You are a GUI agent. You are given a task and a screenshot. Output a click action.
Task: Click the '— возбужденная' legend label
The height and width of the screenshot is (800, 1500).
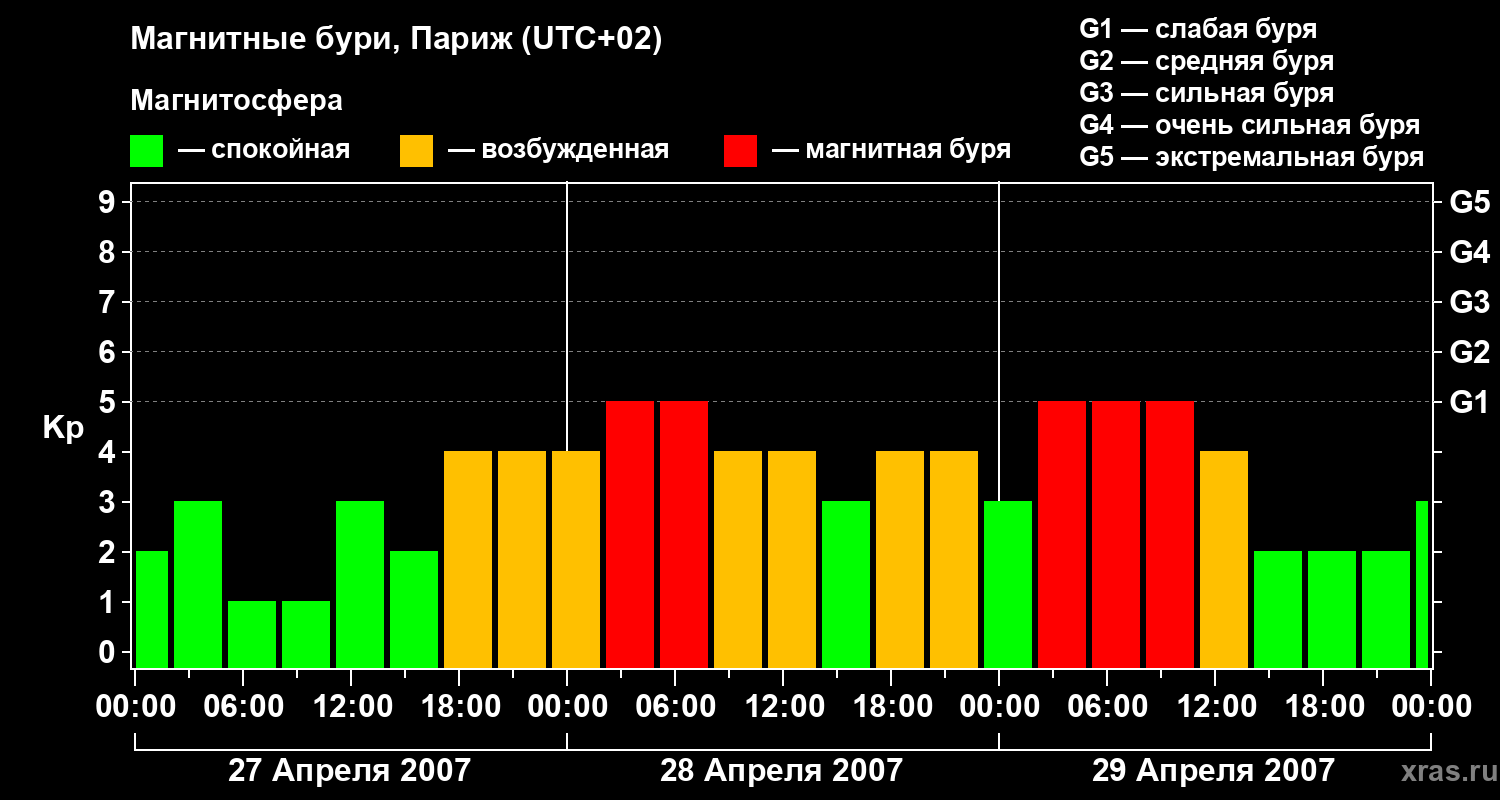(558, 151)
